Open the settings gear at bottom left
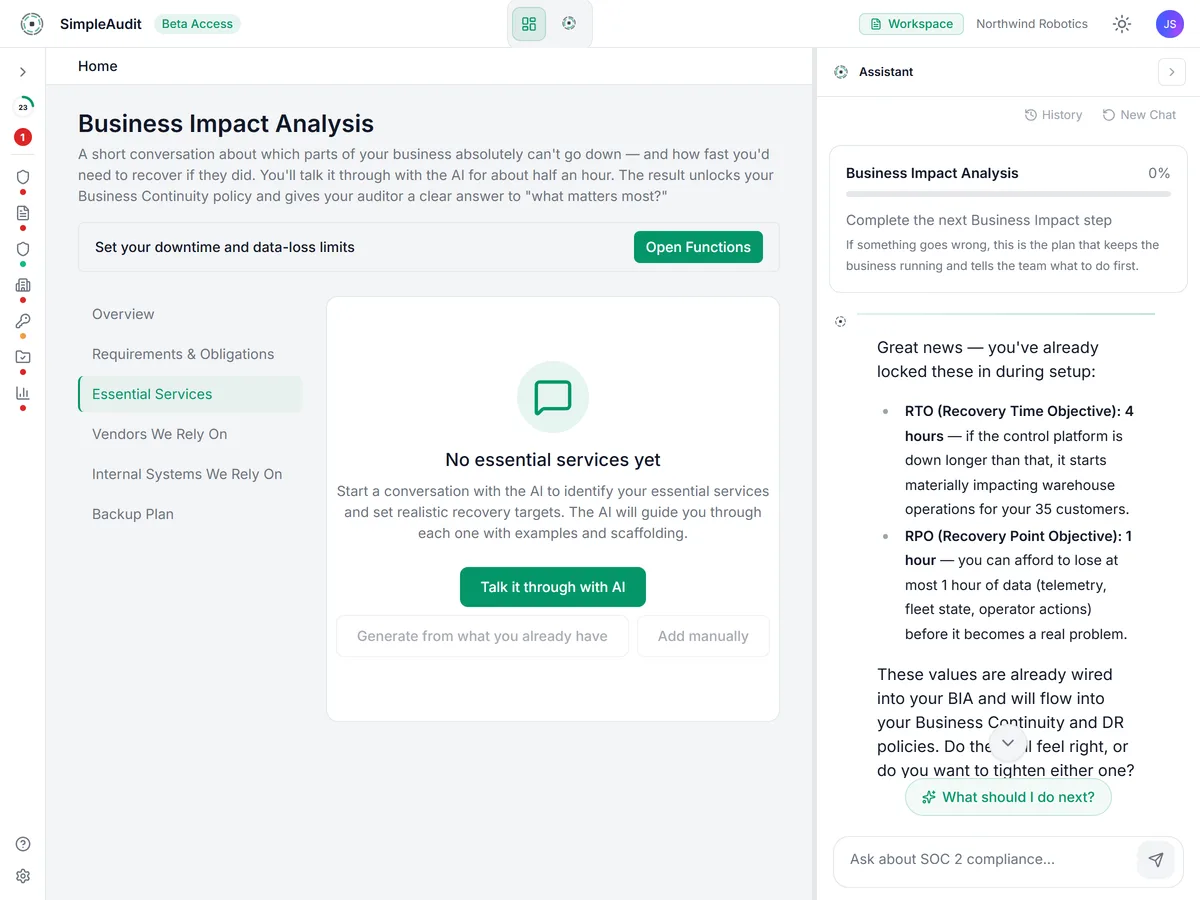Image resolution: width=1200 pixels, height=900 pixels. point(23,876)
